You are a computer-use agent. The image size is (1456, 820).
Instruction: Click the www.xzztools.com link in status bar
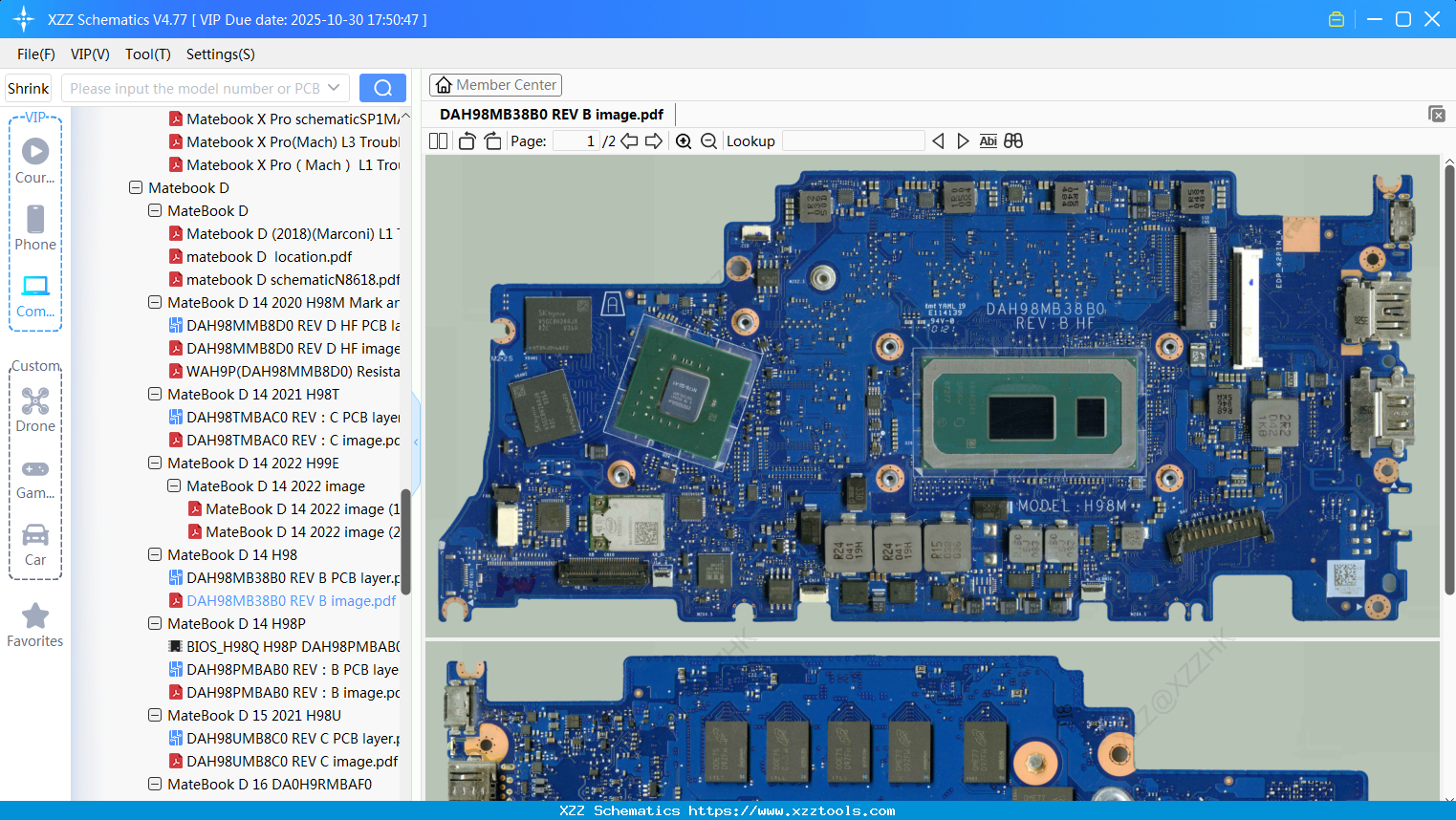coord(792,811)
